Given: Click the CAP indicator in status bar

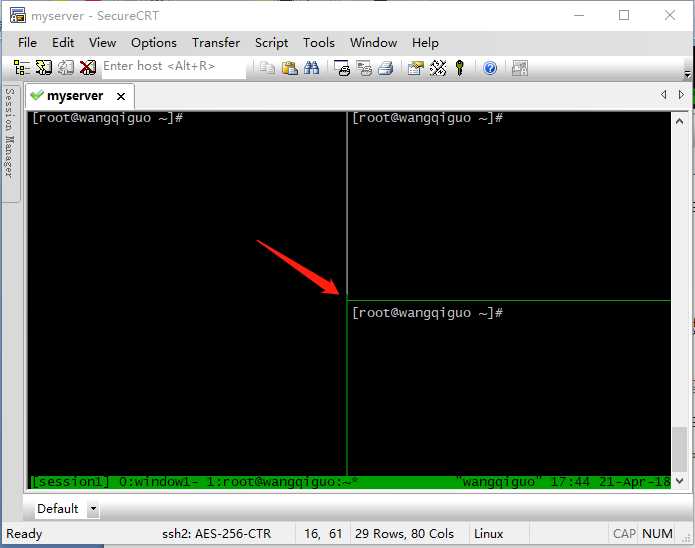Looking at the screenshot, I should click(624, 533).
